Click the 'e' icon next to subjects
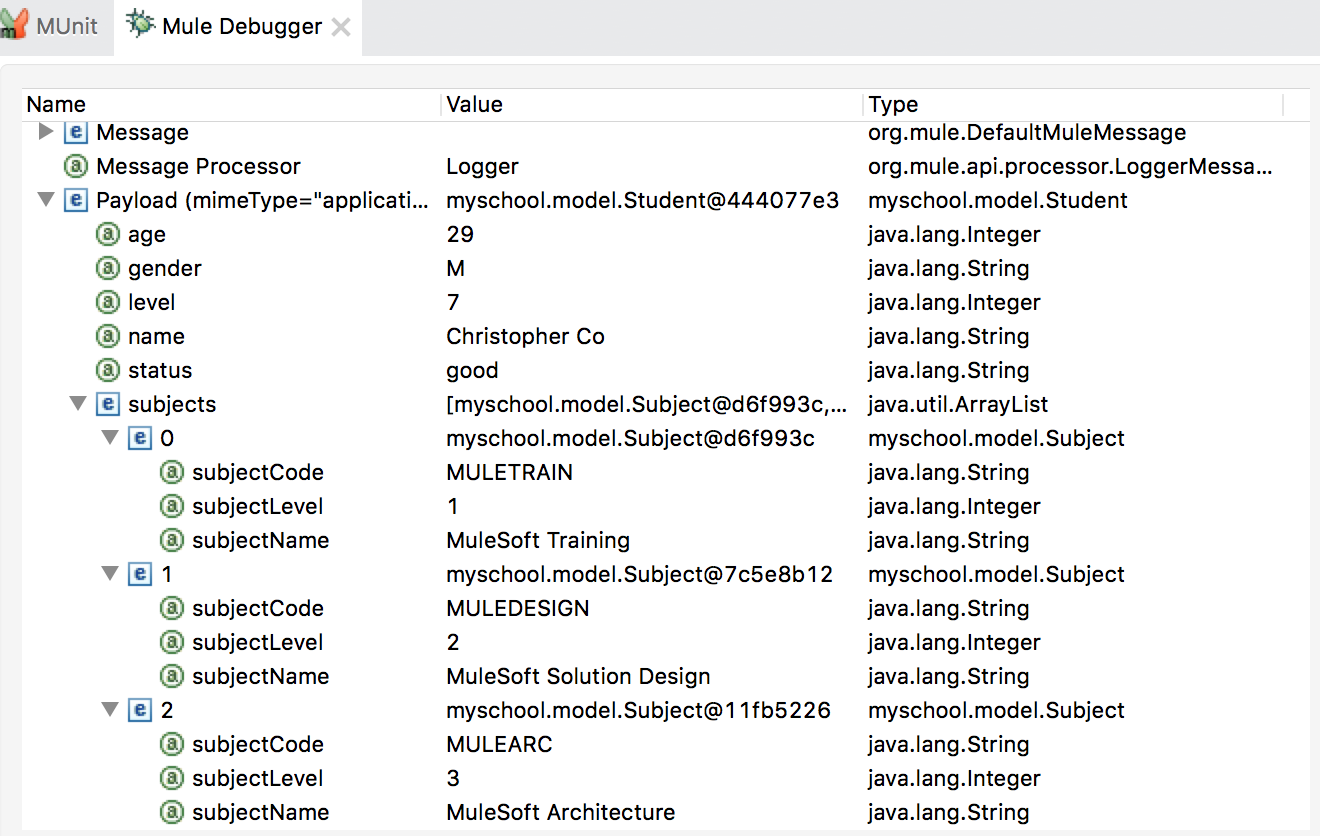 click(107, 404)
